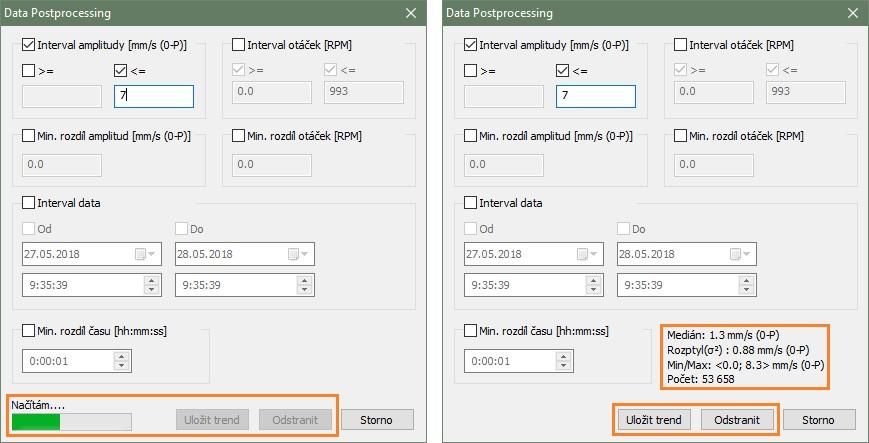
Task: Click Min. rozdíl amplitud field in left dialog
Action: [x=62, y=165]
